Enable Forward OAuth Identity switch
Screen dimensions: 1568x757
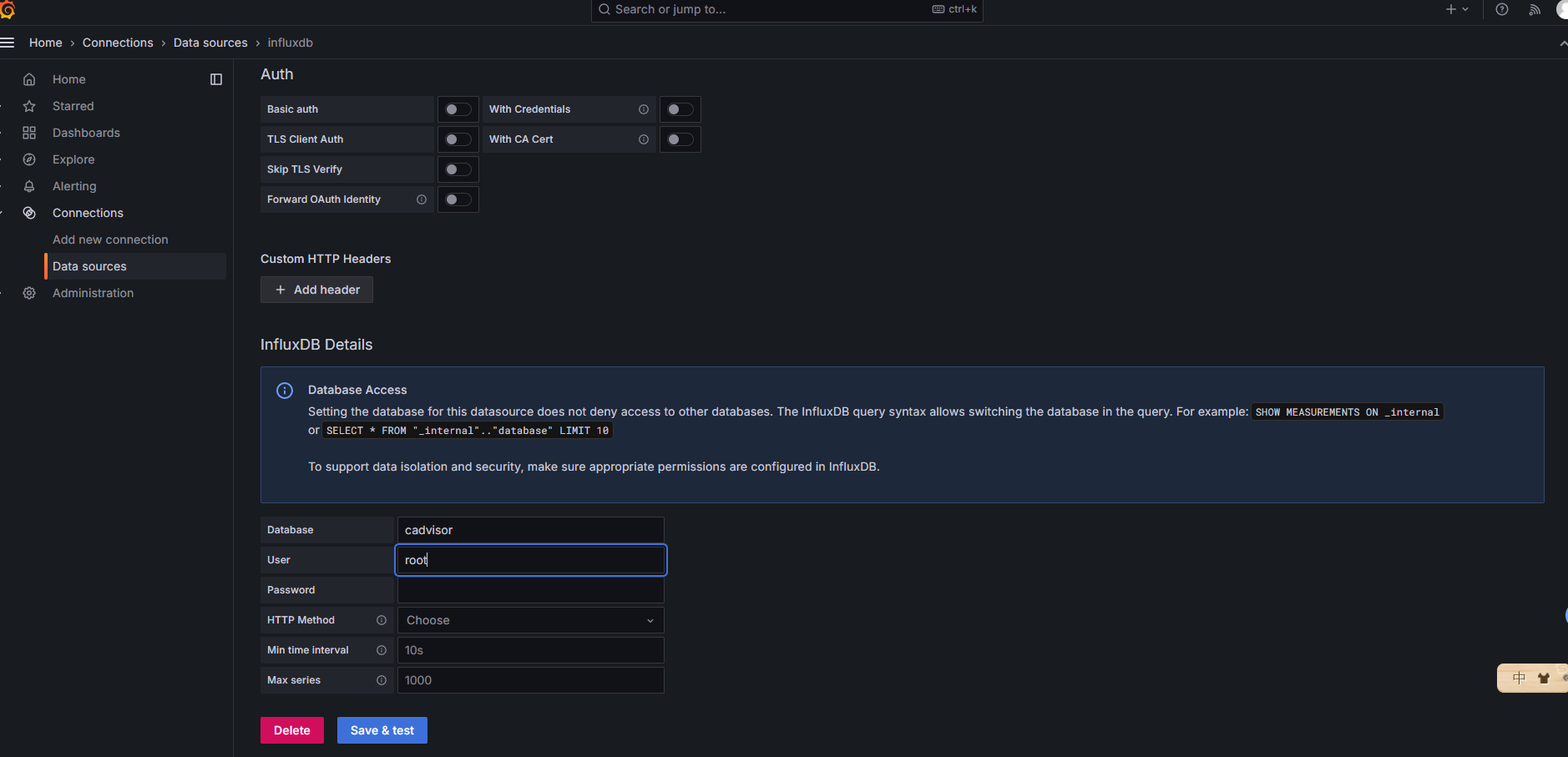458,199
